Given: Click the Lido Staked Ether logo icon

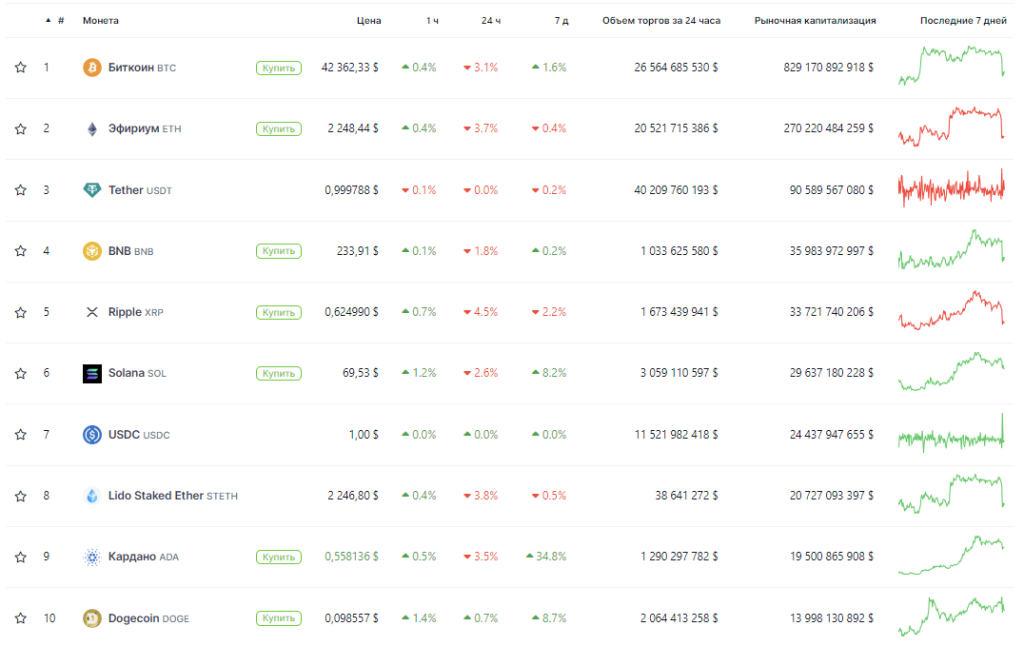Looking at the screenshot, I should click(92, 496).
